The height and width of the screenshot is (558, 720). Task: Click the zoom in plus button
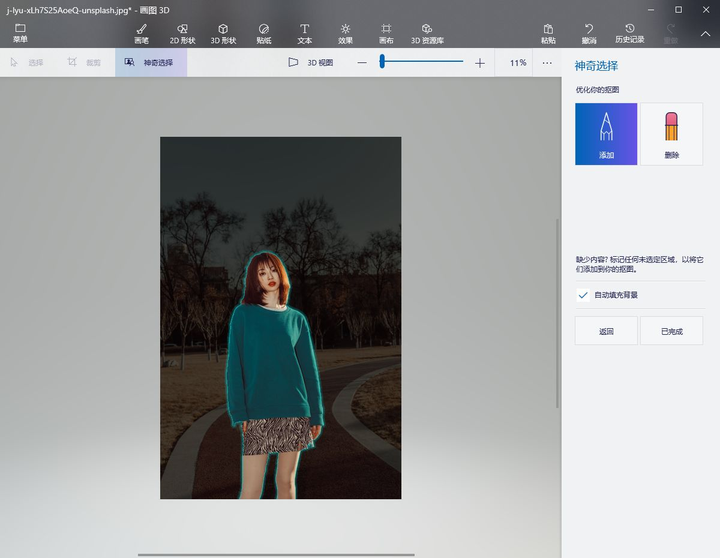coord(480,62)
